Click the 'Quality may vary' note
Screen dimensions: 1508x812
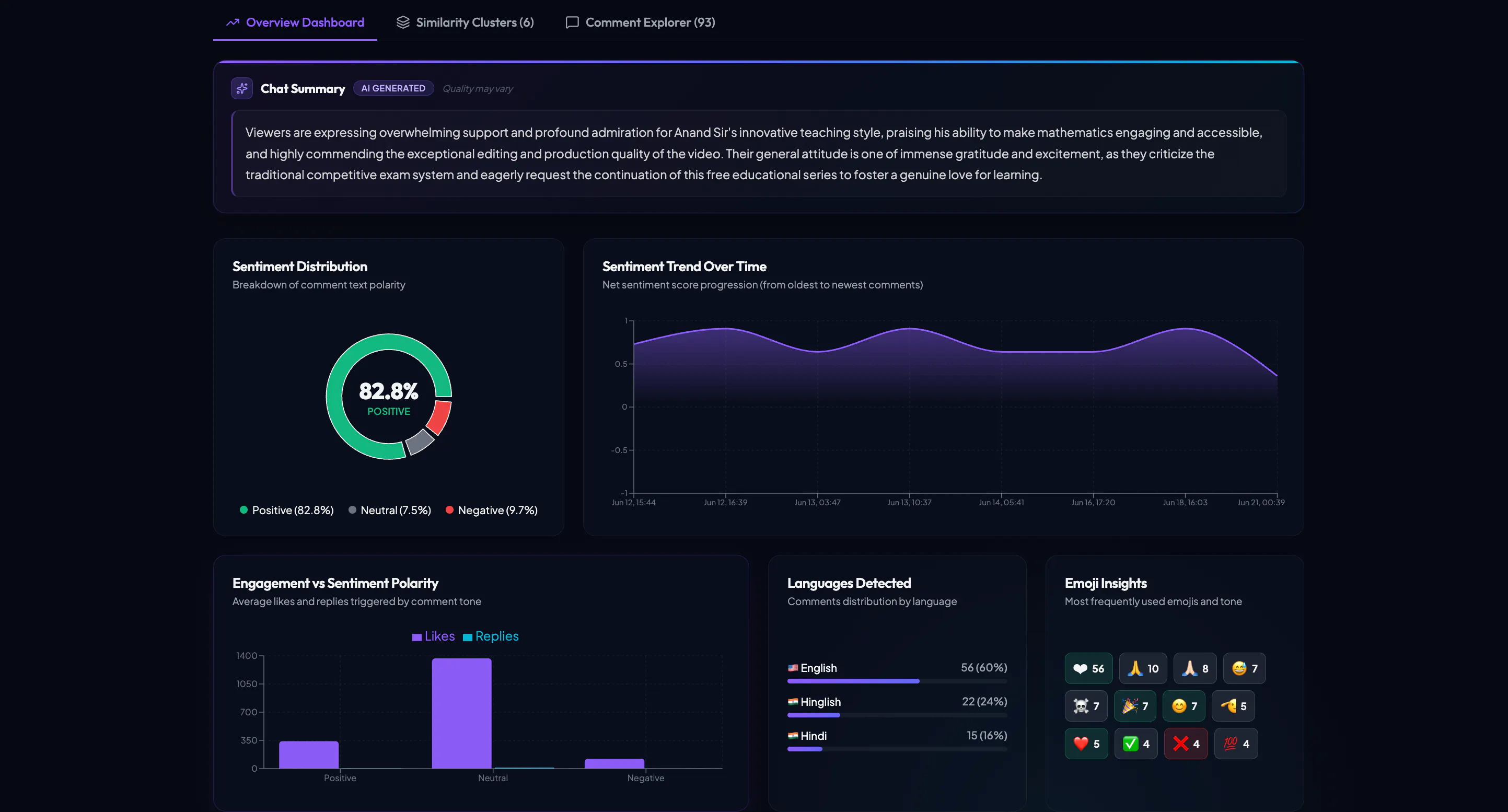point(478,89)
